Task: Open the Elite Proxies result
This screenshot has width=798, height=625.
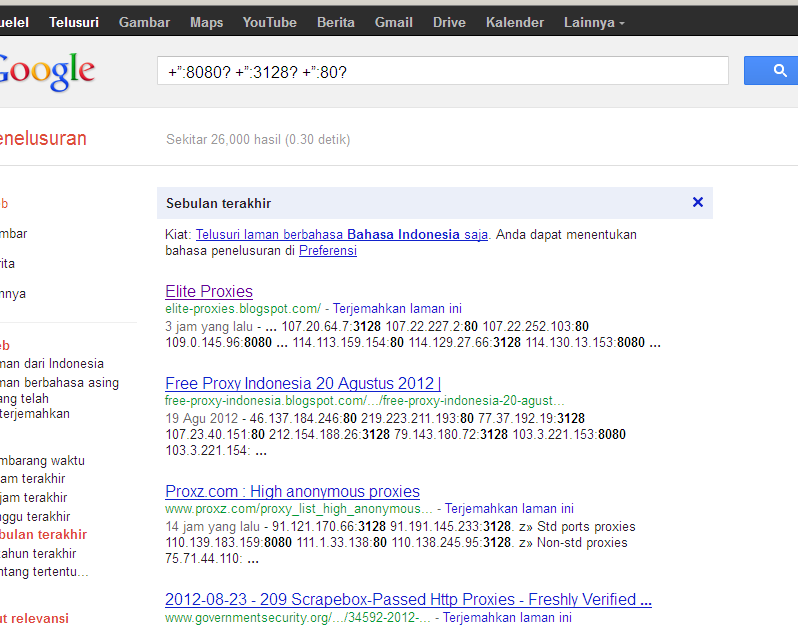Action: pyautogui.click(x=209, y=292)
